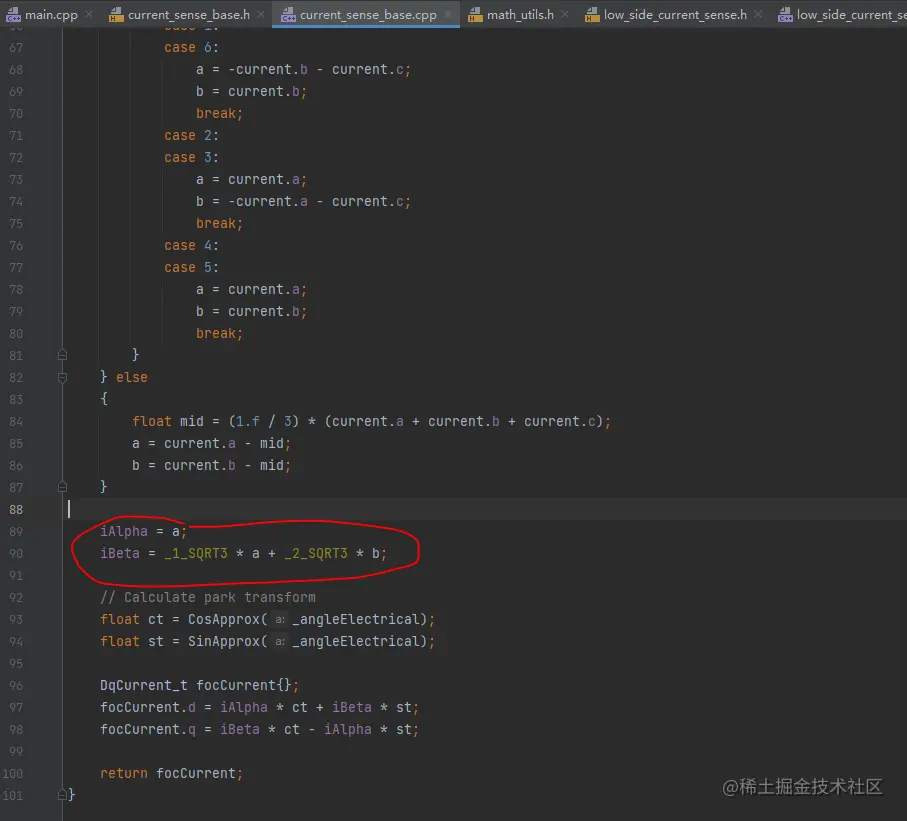Click line number 93 in the gutter
The image size is (907, 821).
[x=16, y=620]
